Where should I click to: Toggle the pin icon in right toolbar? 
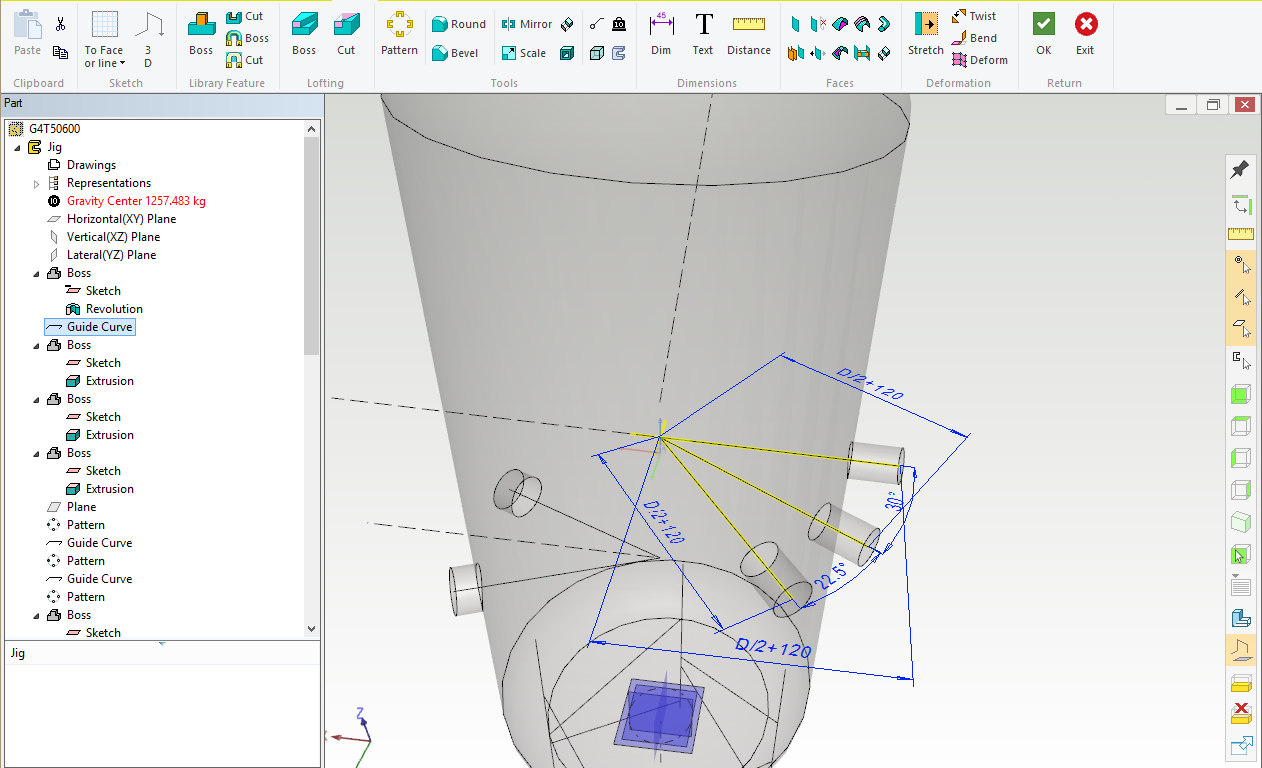pos(1240,169)
